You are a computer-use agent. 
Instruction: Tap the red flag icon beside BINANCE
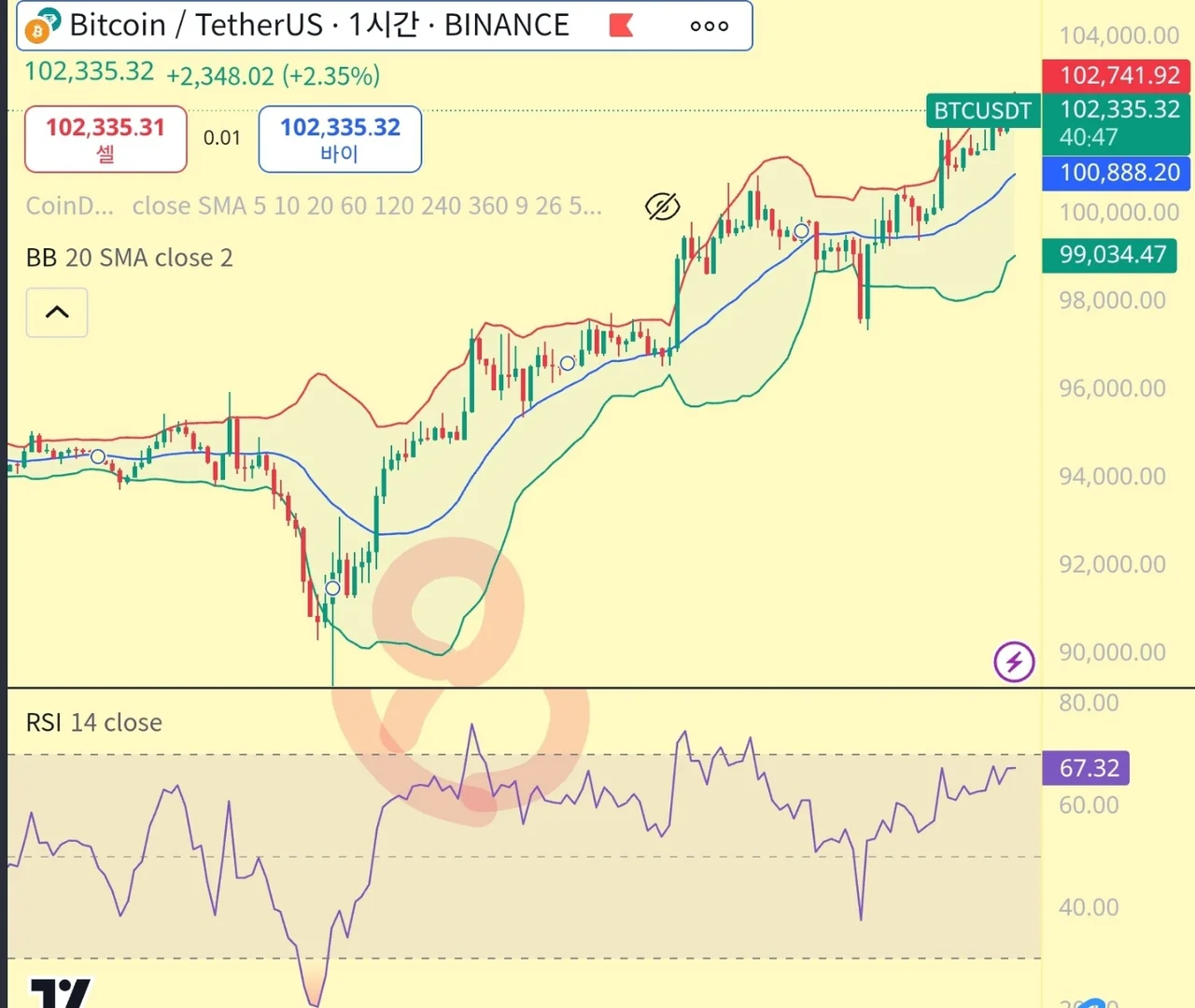[x=622, y=25]
